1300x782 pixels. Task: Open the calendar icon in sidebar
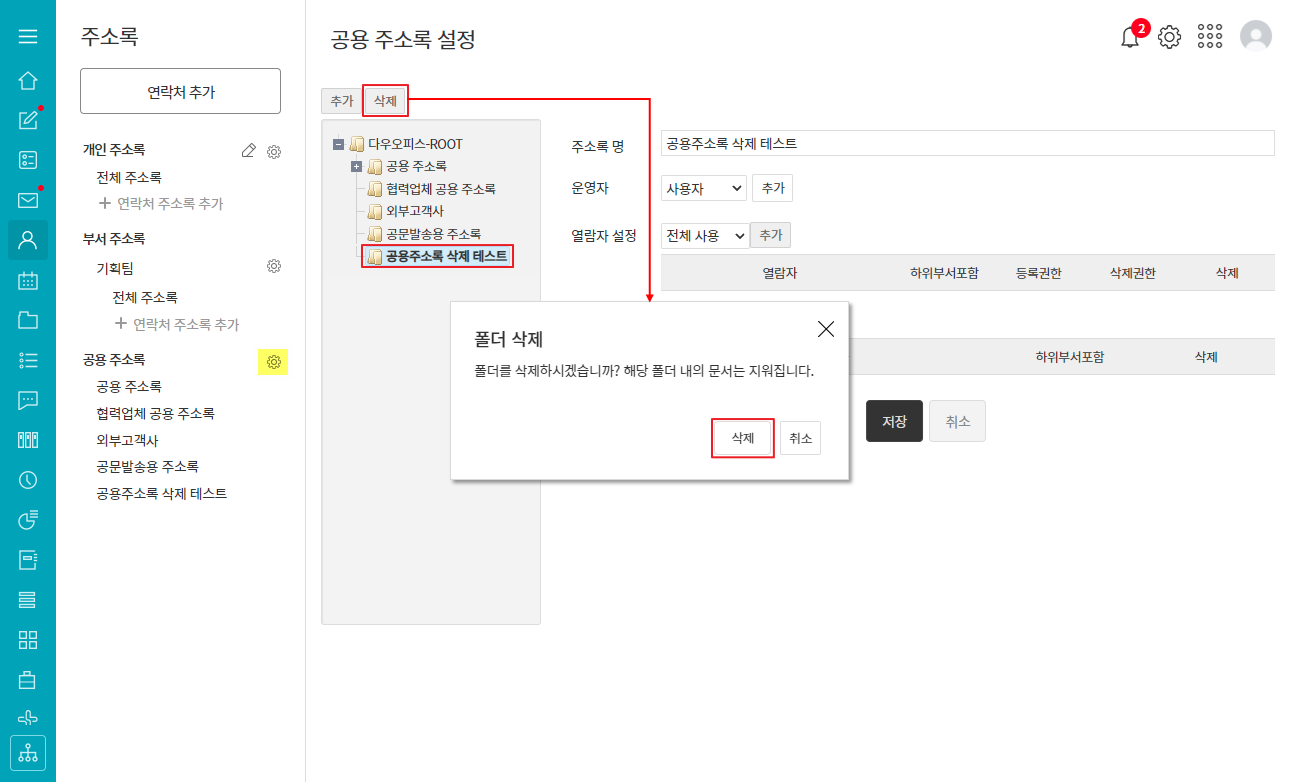click(x=28, y=281)
